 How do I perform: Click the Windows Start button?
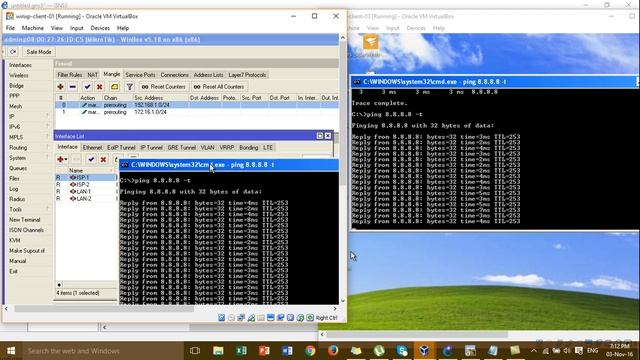(11, 351)
